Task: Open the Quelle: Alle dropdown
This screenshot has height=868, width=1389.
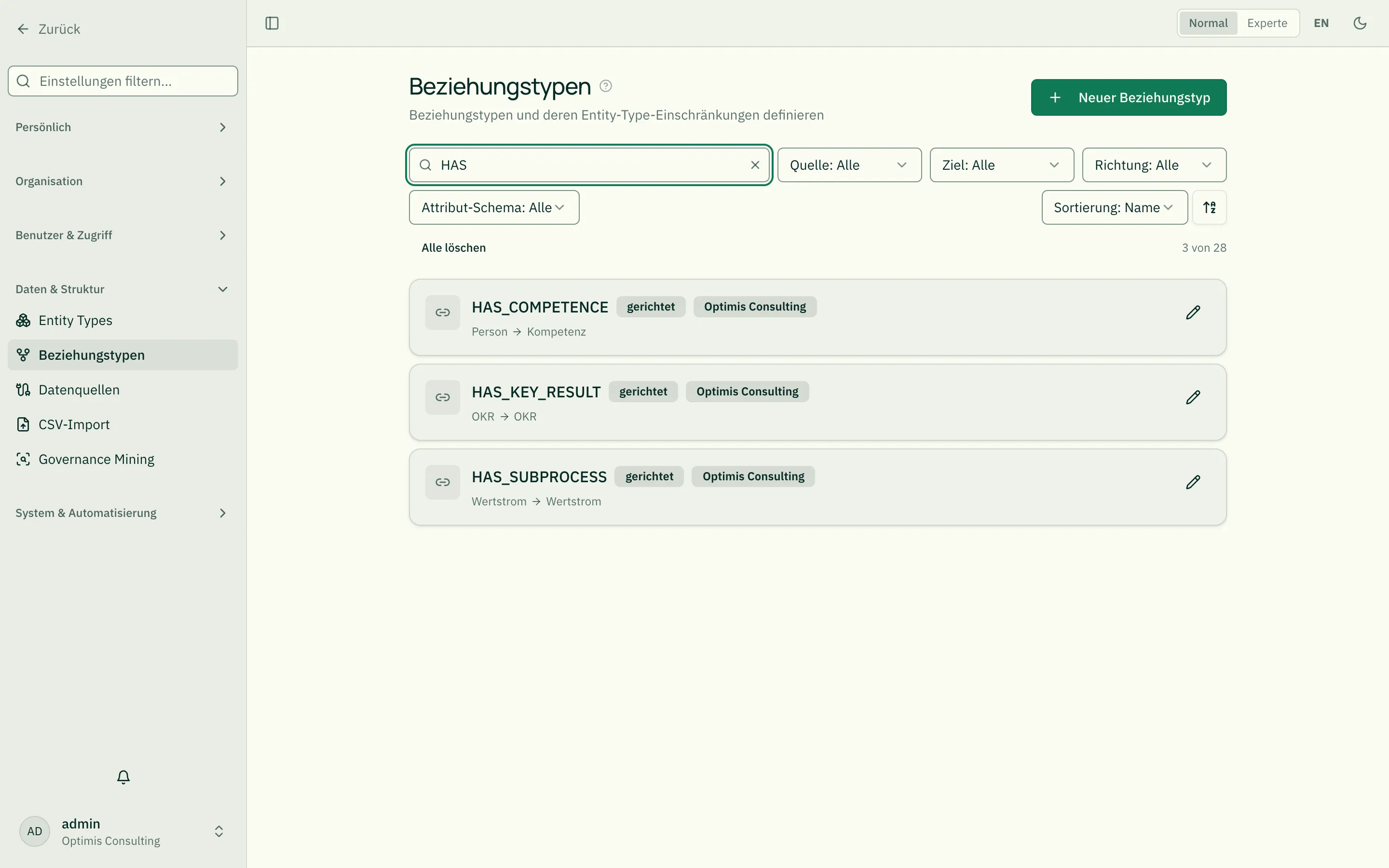Action: pos(849,165)
